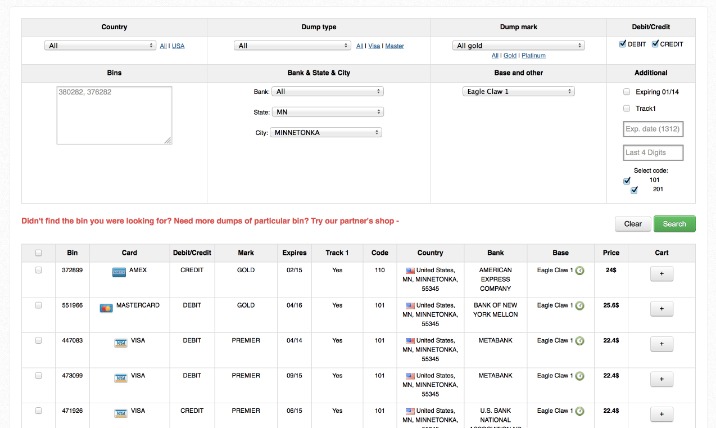Click the US flag in Bank of New York Mellon row

[x=410, y=306]
